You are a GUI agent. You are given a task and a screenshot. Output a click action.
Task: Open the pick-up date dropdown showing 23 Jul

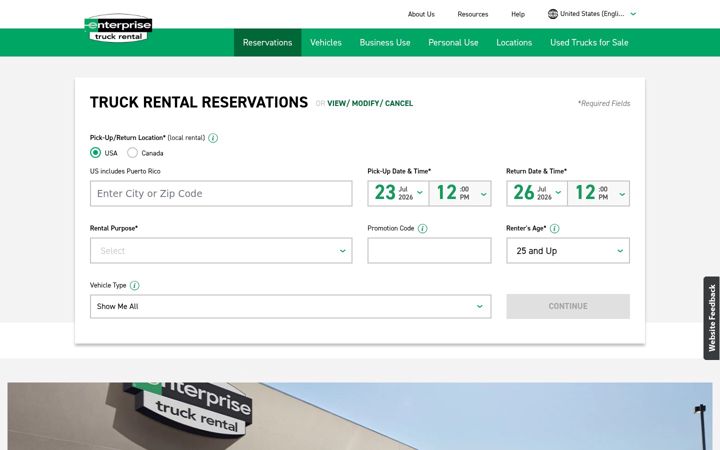[x=398, y=193]
